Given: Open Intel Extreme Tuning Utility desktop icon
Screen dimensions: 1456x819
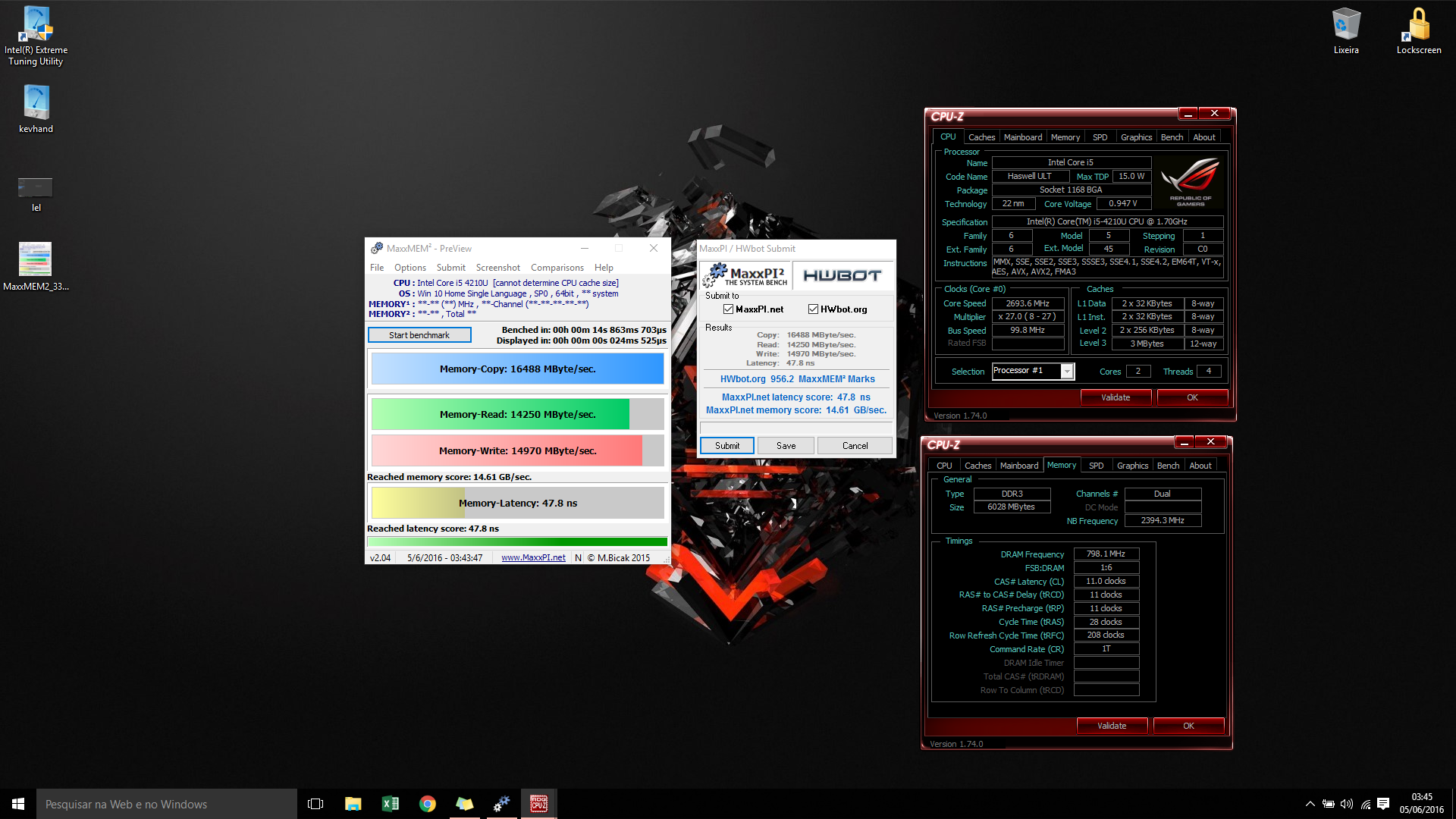Looking at the screenshot, I should coord(36,36).
